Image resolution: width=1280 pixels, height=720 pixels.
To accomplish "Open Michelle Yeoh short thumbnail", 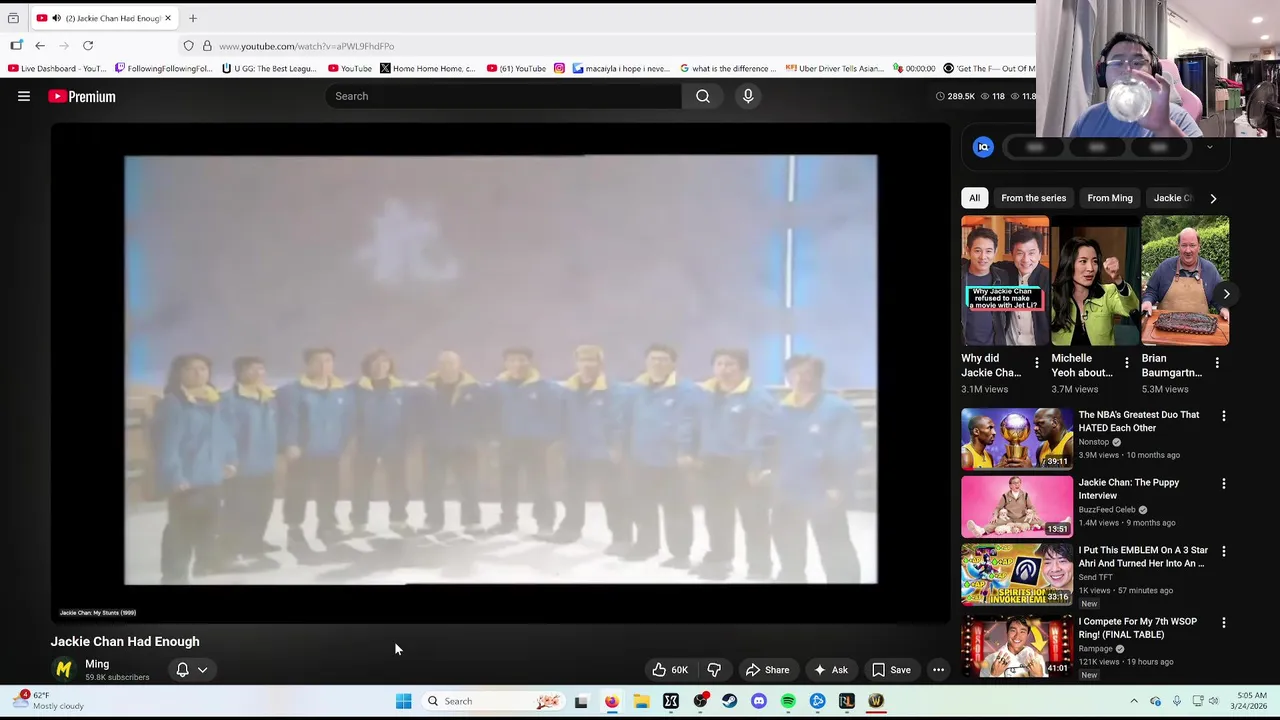I will point(1095,281).
